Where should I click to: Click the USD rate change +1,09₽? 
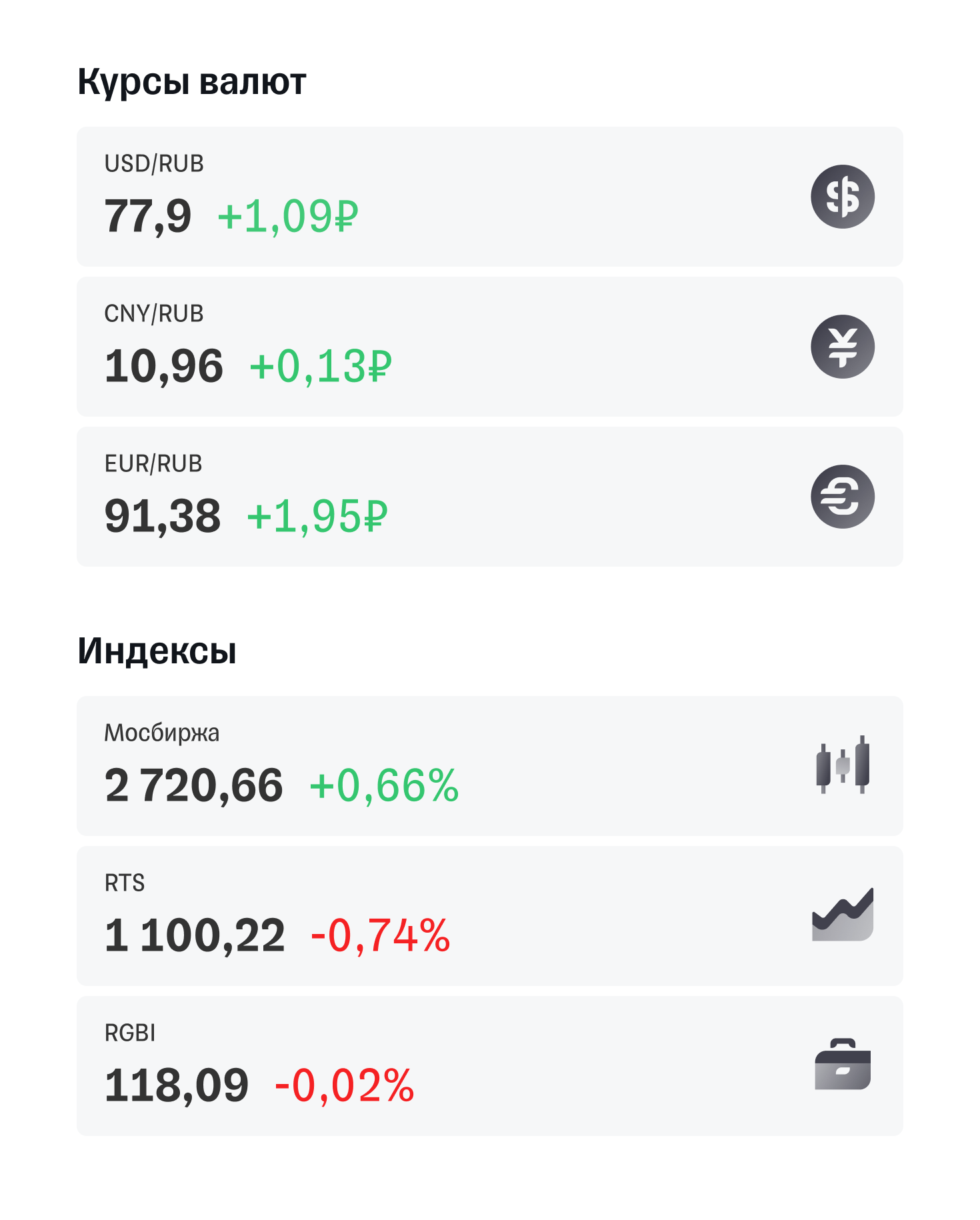point(288,217)
